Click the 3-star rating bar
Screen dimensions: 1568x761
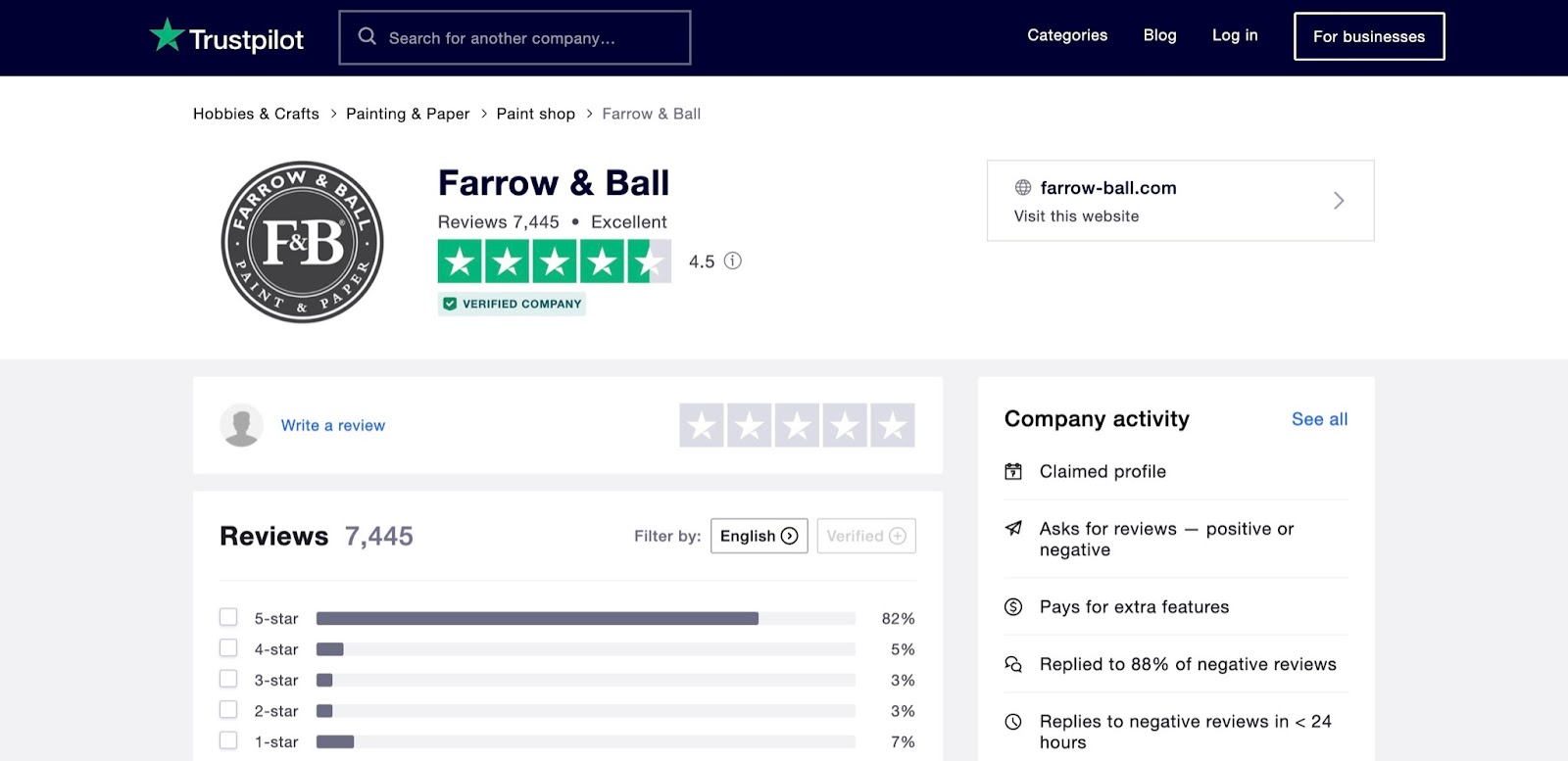click(586, 681)
